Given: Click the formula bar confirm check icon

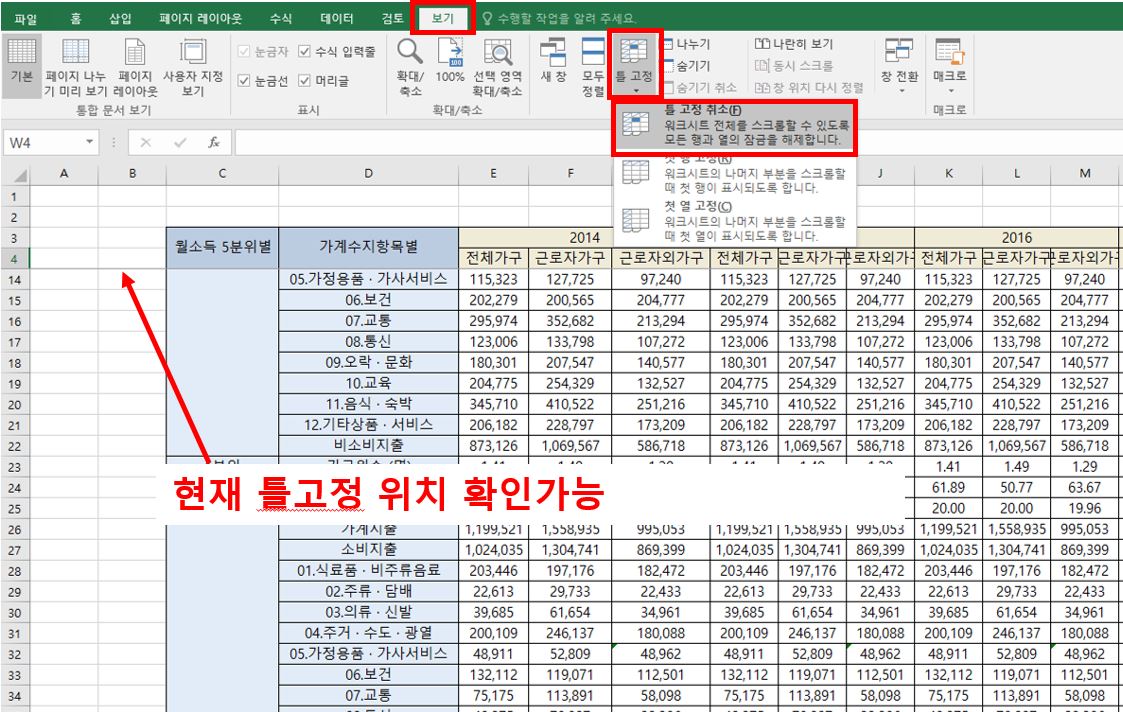Looking at the screenshot, I should [x=180, y=143].
